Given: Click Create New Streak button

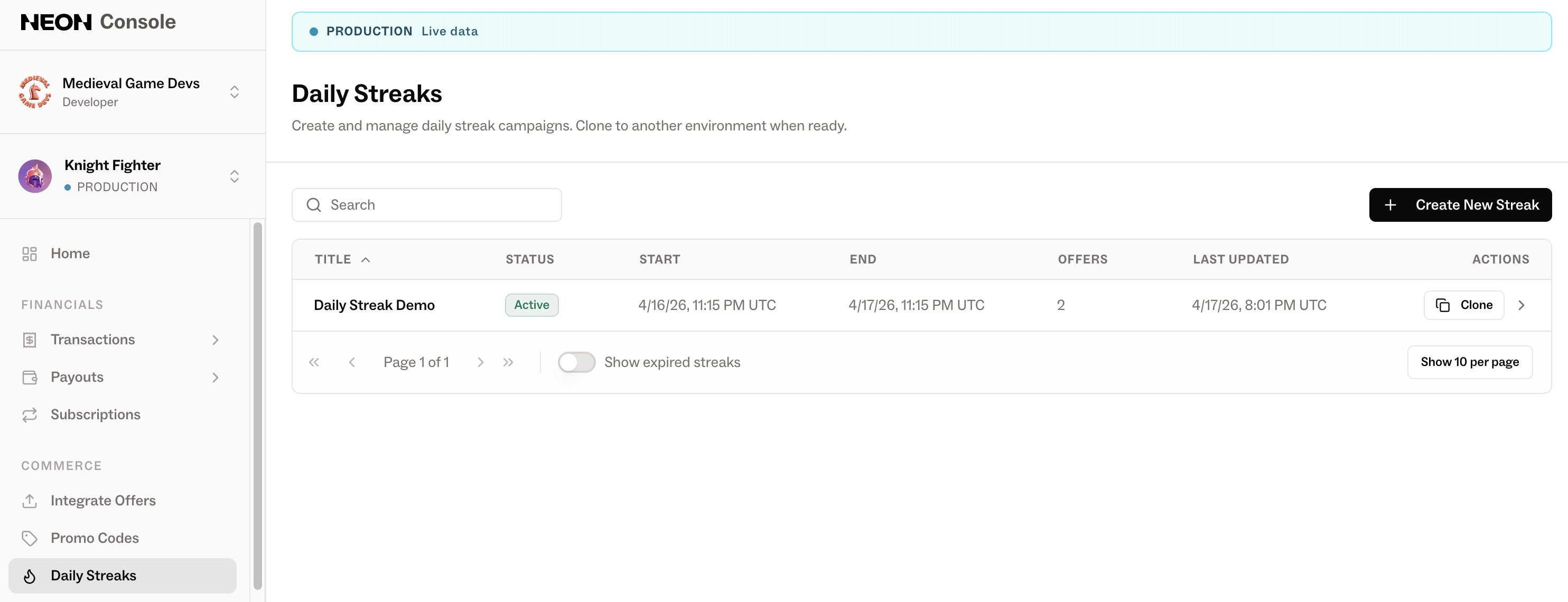Looking at the screenshot, I should [x=1460, y=205].
